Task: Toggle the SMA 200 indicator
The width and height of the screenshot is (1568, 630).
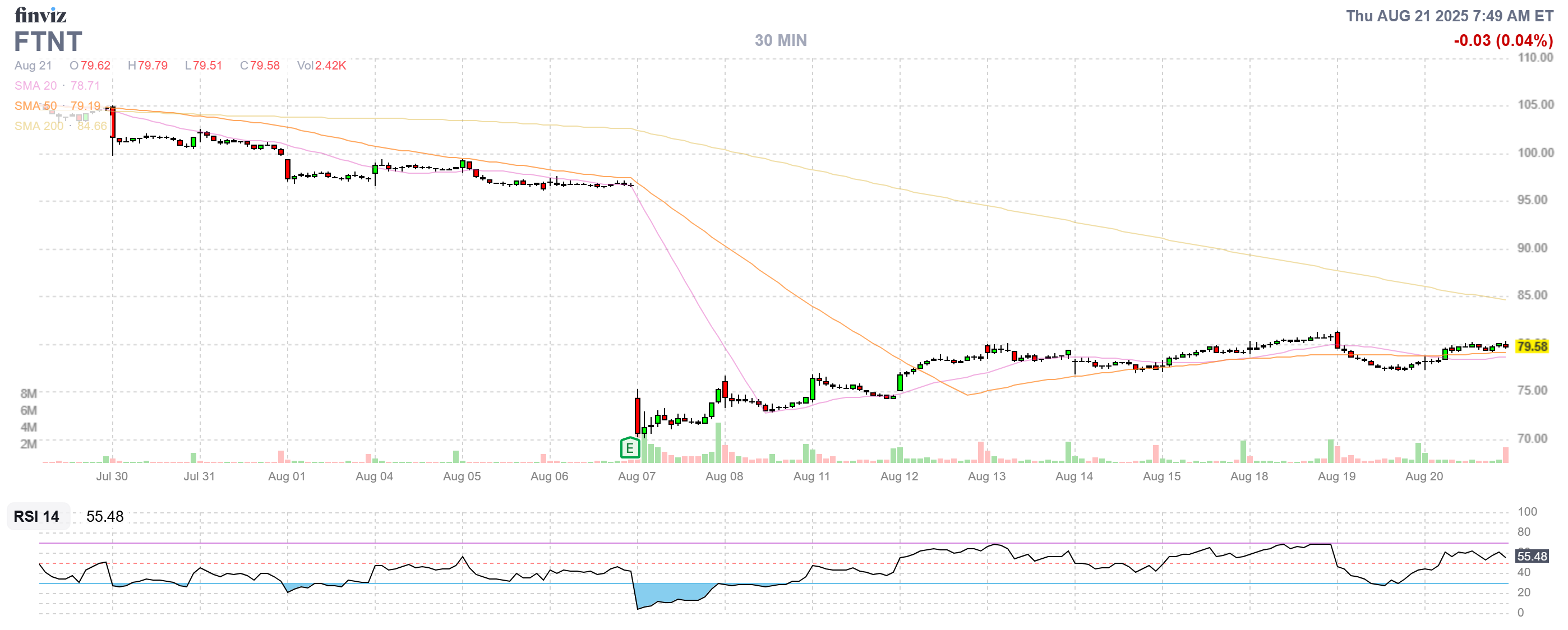Action: pyautogui.click(x=38, y=127)
